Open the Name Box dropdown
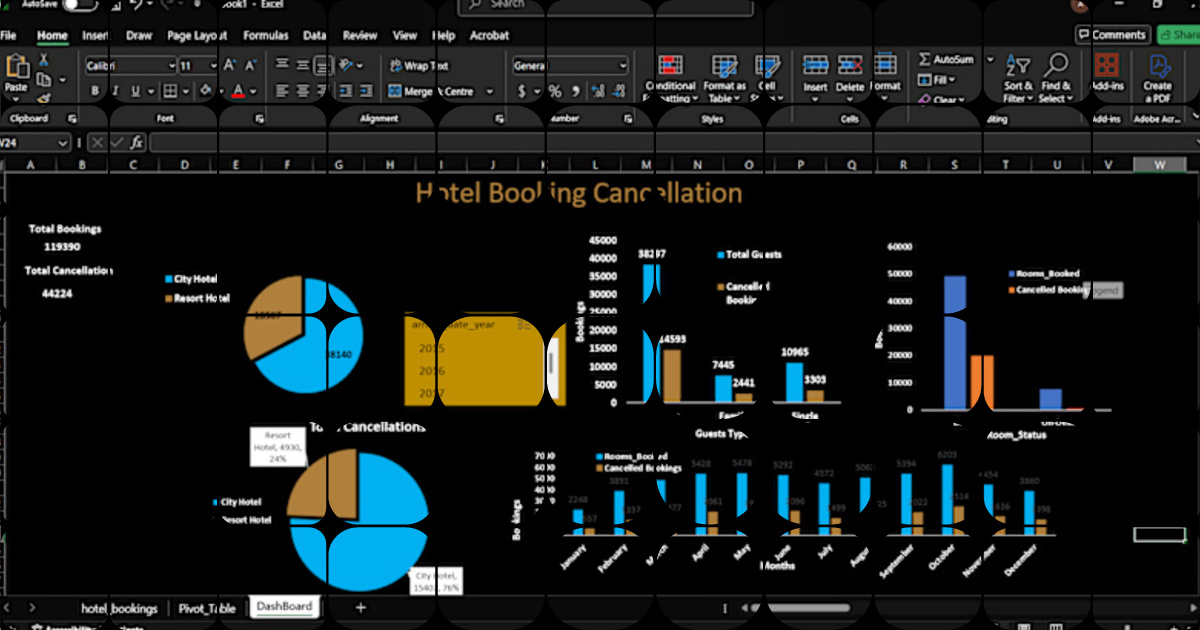Screen dimensions: 1200x630 coord(62,143)
